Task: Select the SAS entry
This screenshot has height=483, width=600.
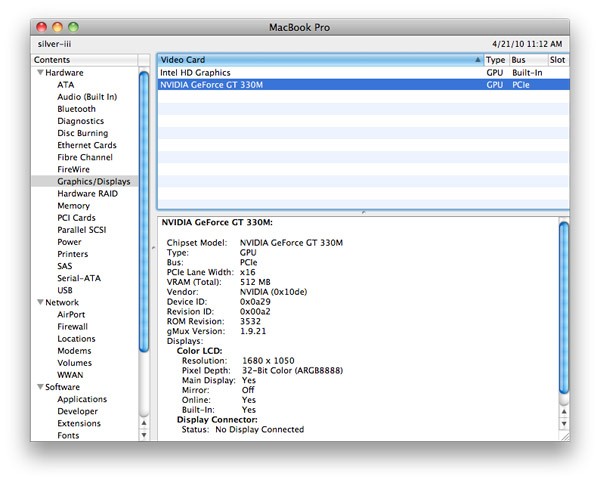Action: point(64,266)
